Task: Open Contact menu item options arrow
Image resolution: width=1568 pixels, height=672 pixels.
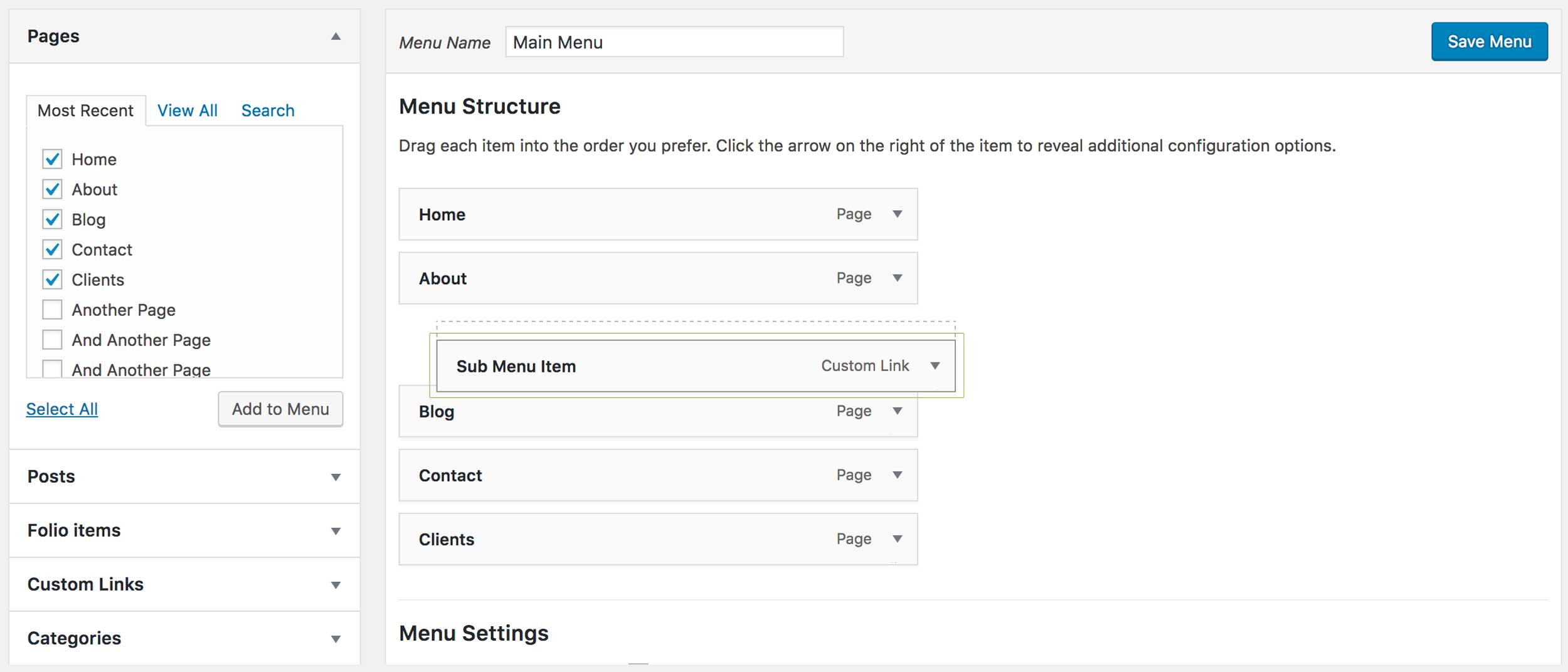Action: point(898,475)
